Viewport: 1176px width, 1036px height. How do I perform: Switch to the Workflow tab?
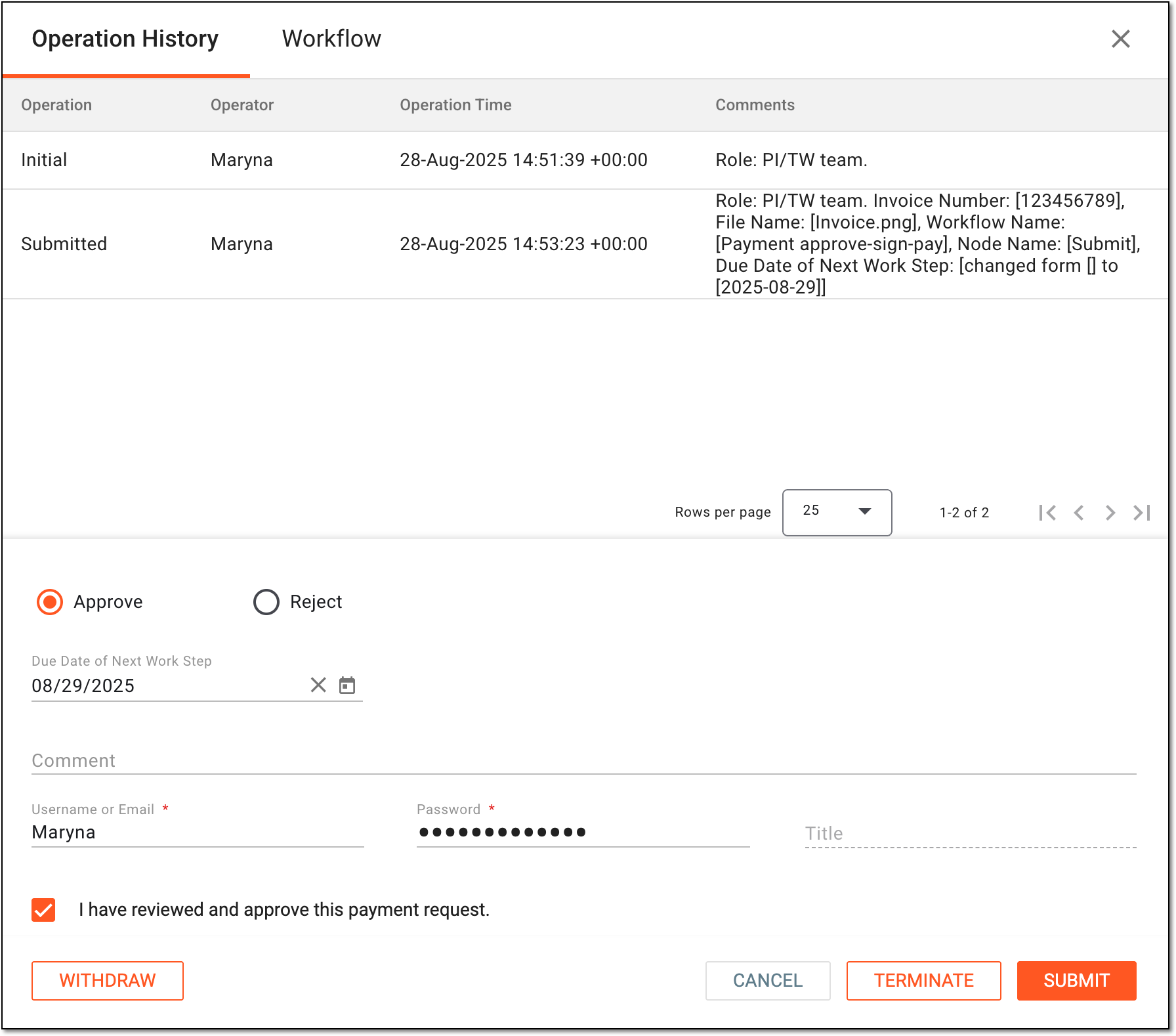coord(331,39)
